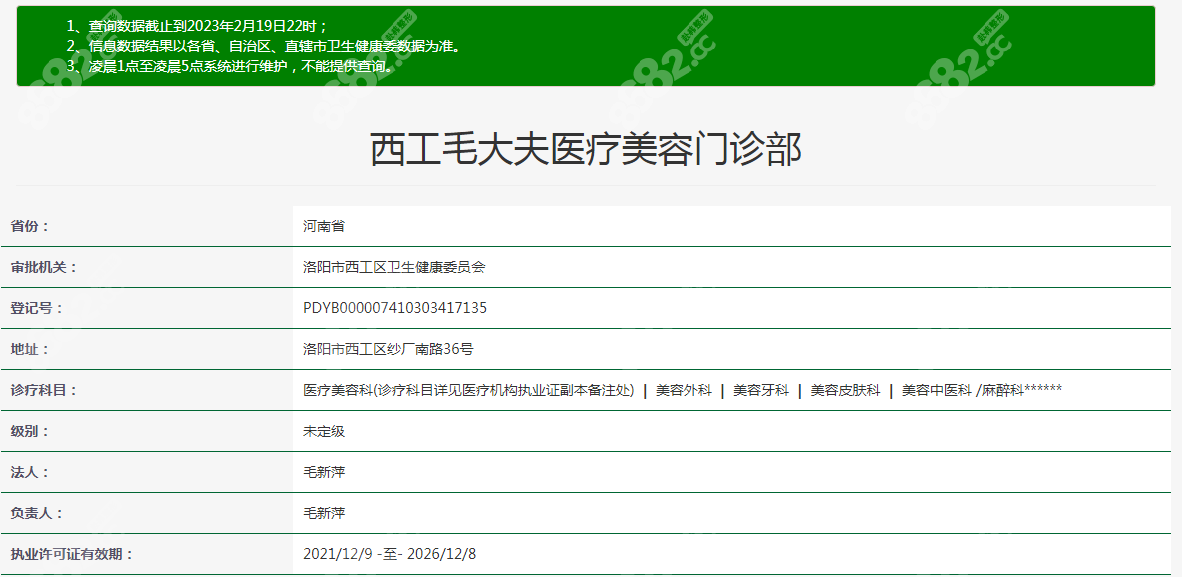
Task: Select the value 未定级
Action: click(323, 431)
